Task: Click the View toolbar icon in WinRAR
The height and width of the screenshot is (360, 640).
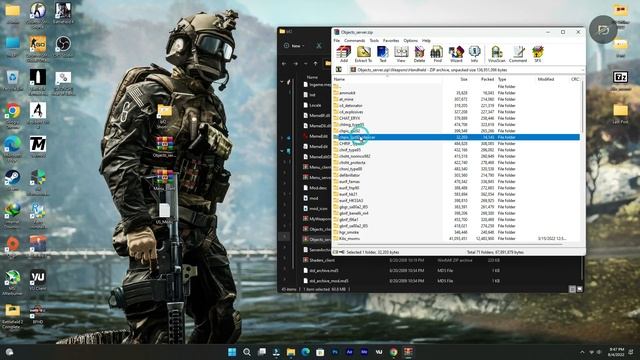Action: point(401,54)
